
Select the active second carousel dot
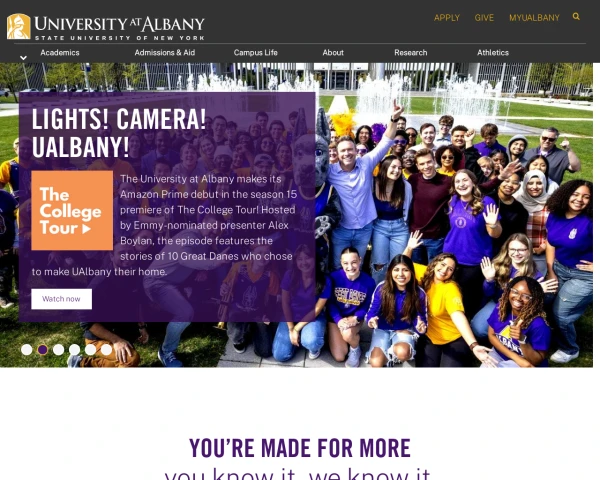point(42,349)
